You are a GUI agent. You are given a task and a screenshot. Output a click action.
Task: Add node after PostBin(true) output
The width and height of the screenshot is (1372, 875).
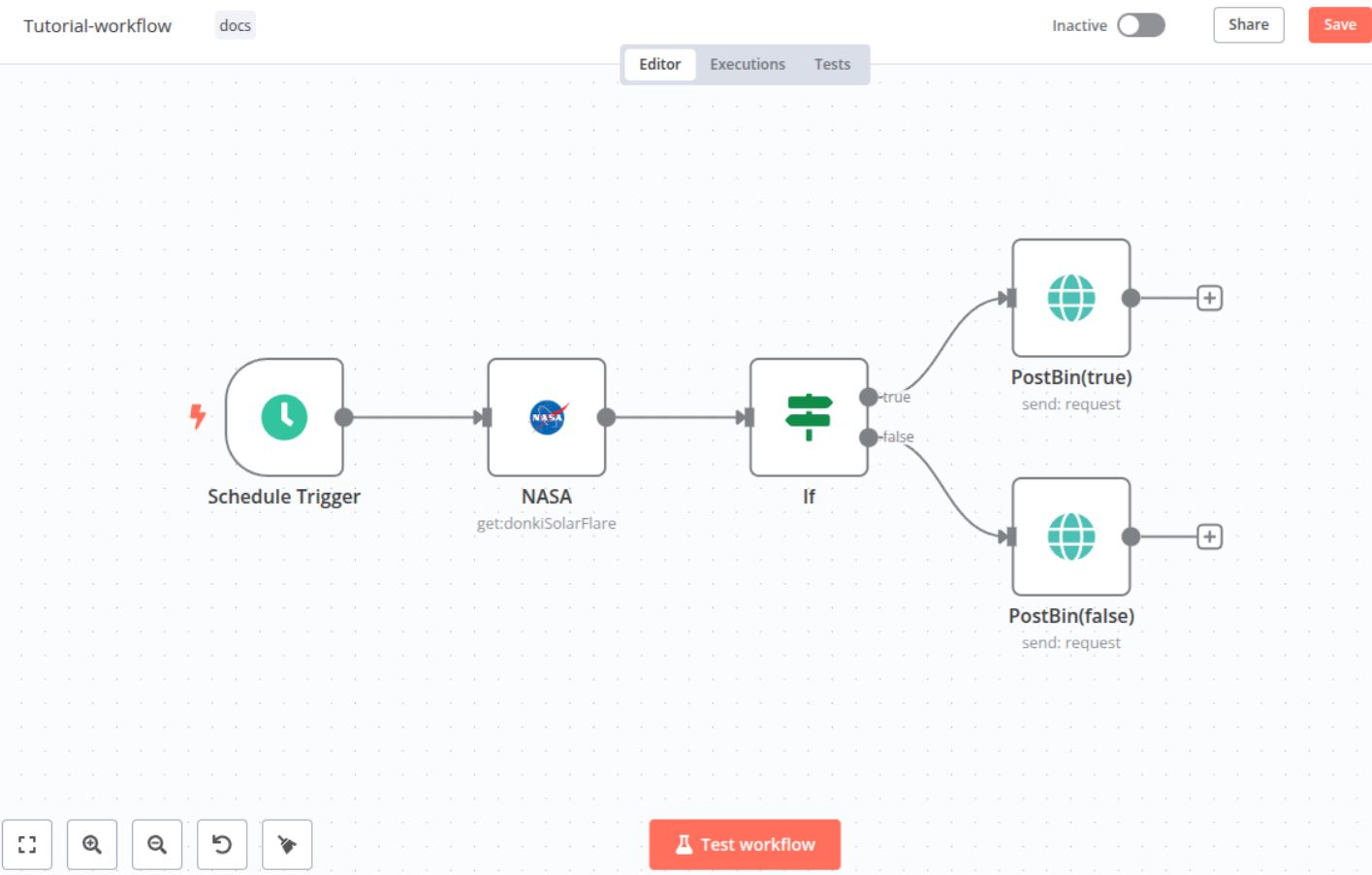tap(1209, 298)
